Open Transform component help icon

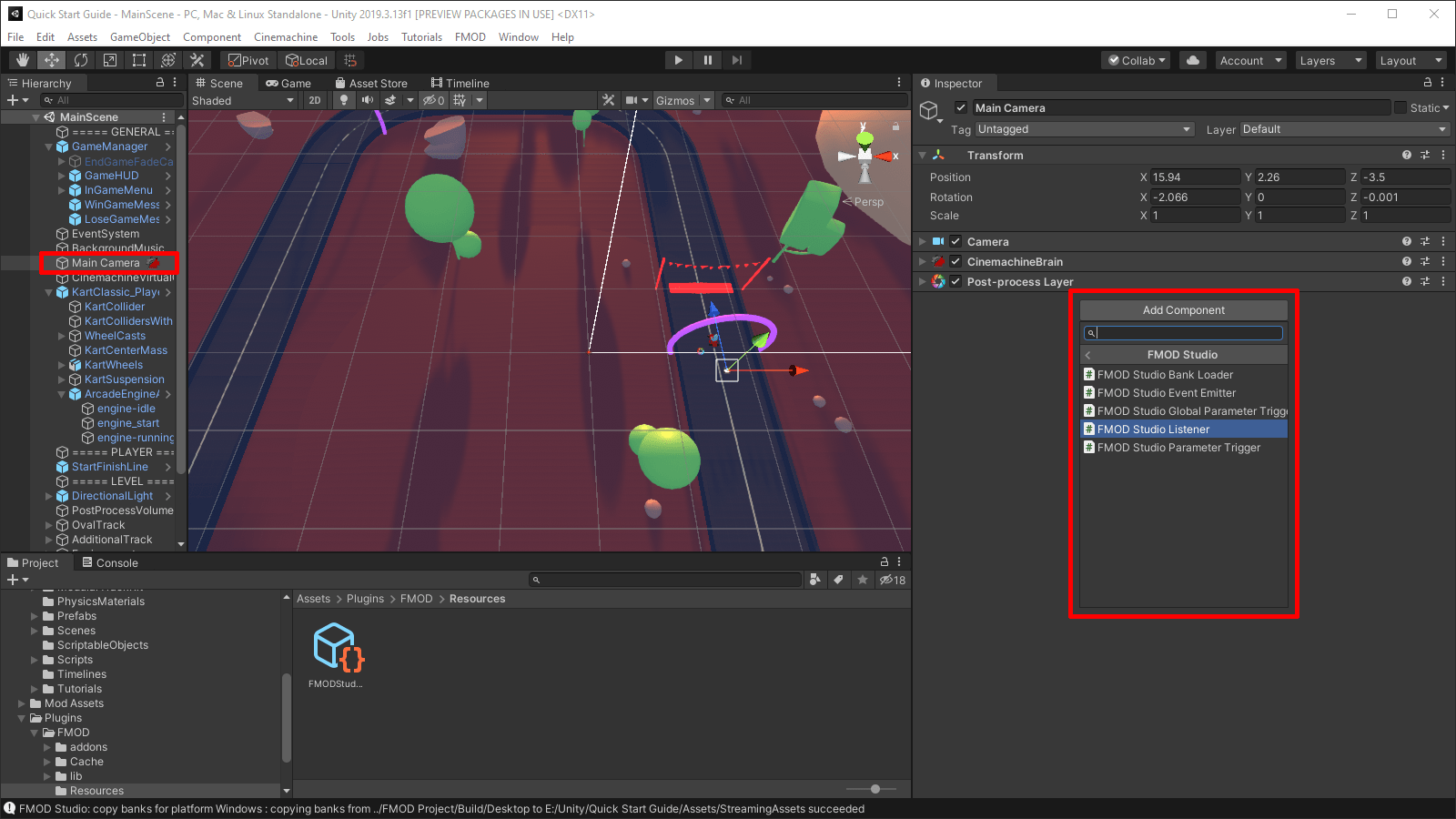[1407, 156]
